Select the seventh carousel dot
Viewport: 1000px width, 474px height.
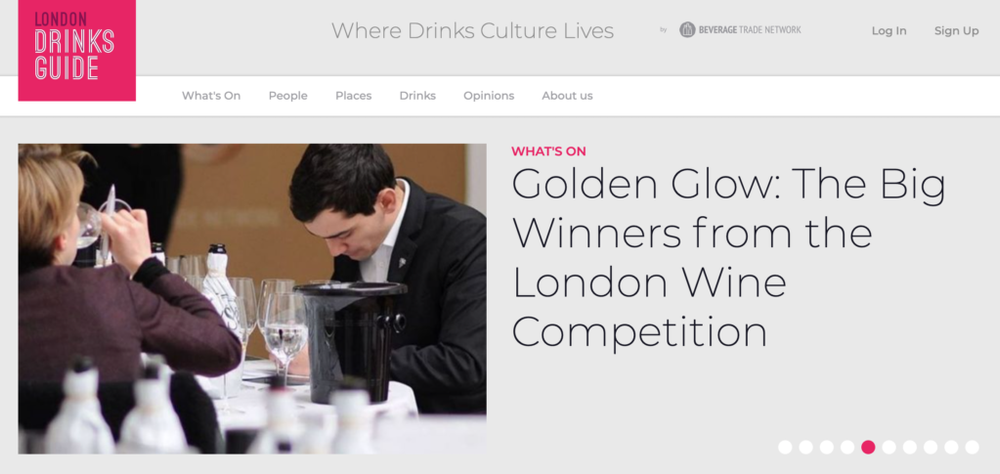[910, 447]
